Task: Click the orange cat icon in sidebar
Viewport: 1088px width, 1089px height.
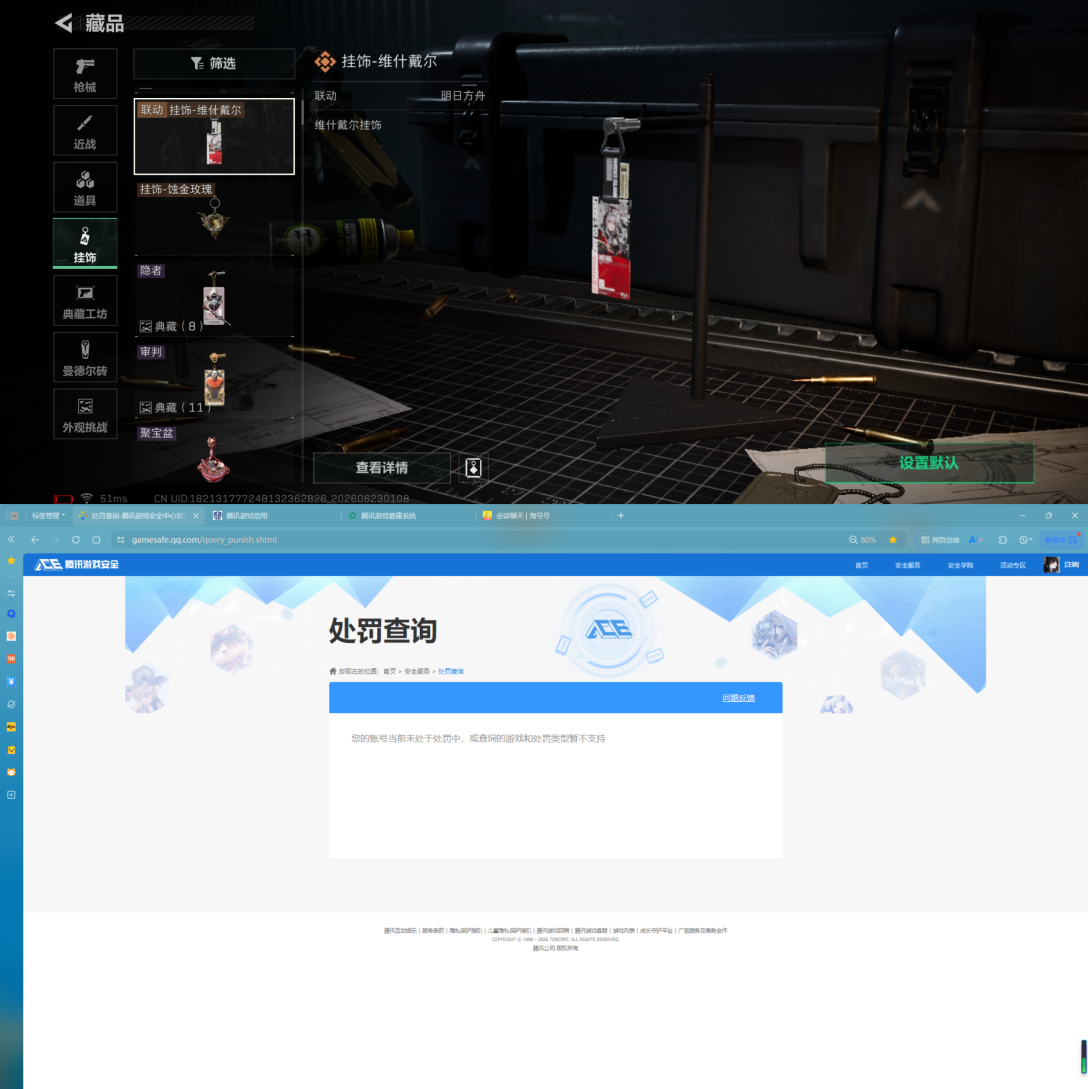Action: (11, 772)
